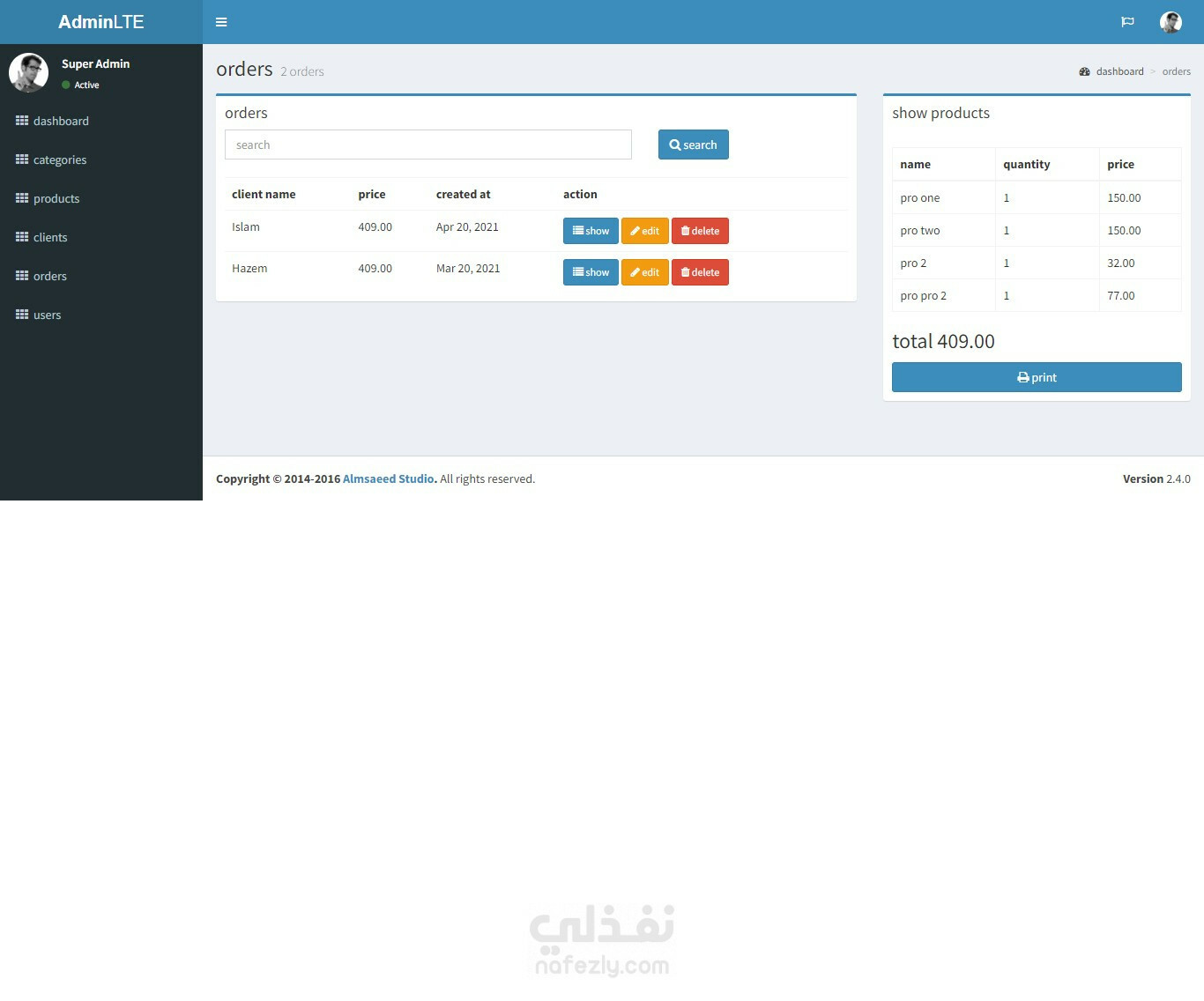Click the client name cell Islam
The image size is (1204, 1001).
(246, 226)
